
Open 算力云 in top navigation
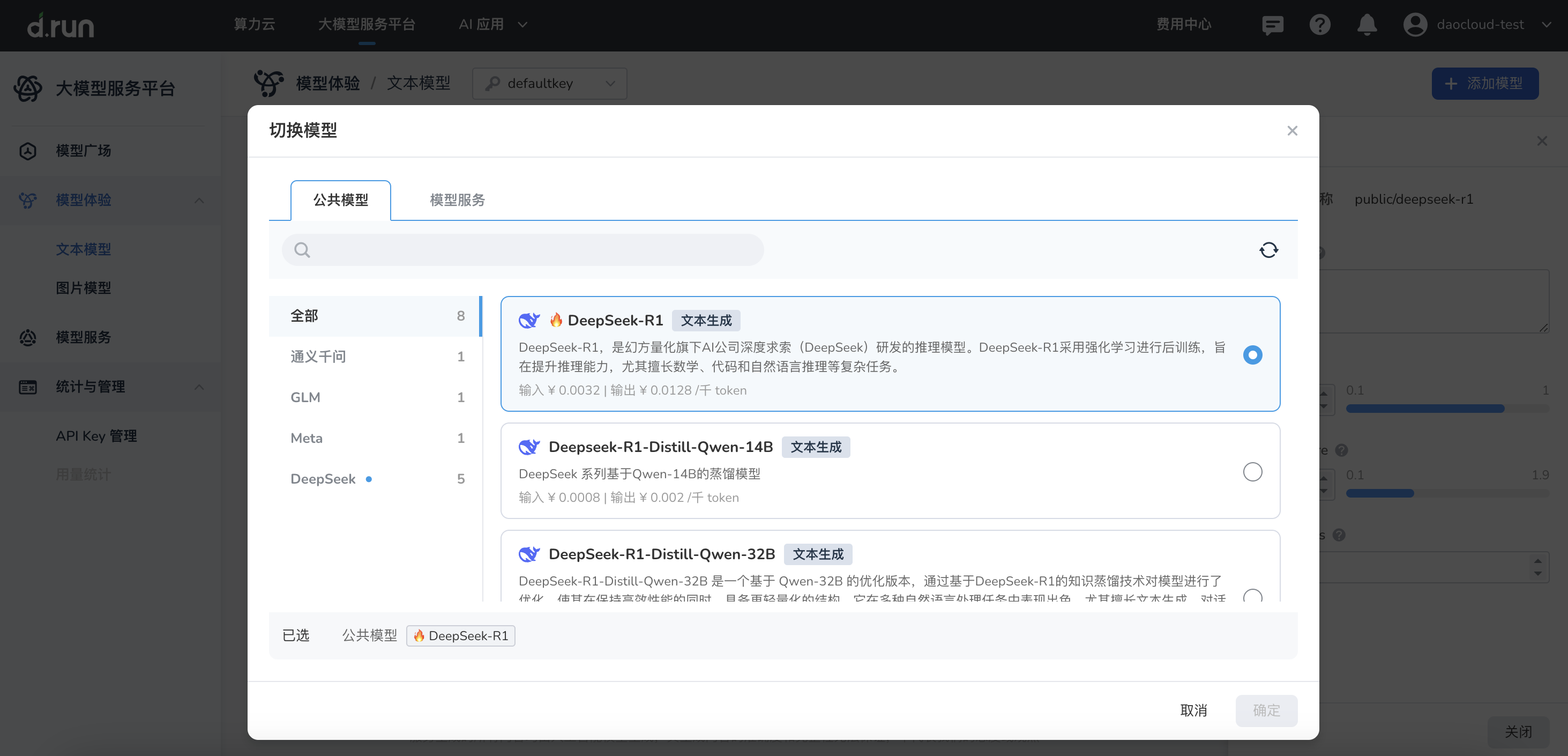[x=255, y=24]
